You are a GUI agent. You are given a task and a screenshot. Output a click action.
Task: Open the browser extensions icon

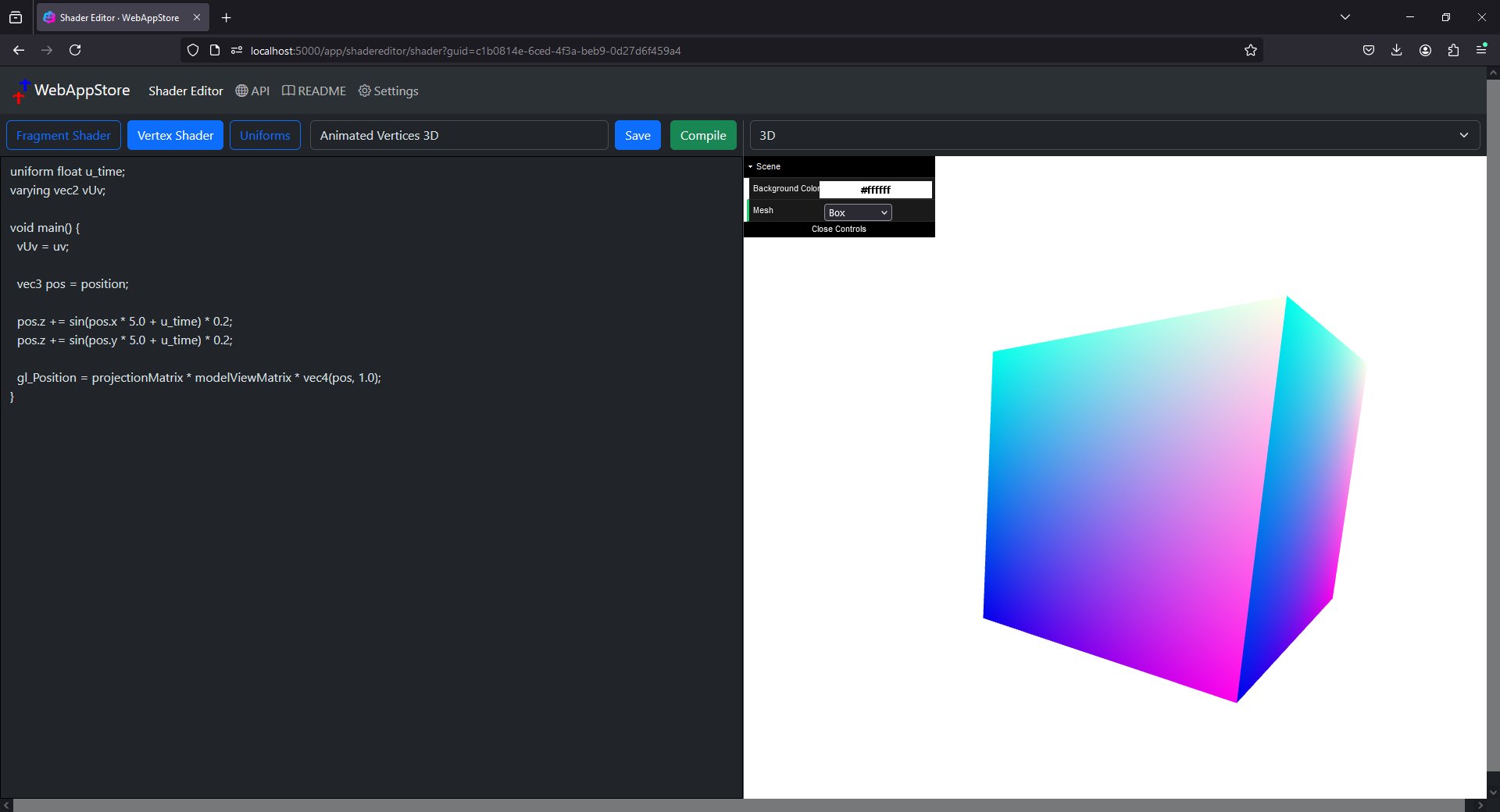tap(1453, 50)
